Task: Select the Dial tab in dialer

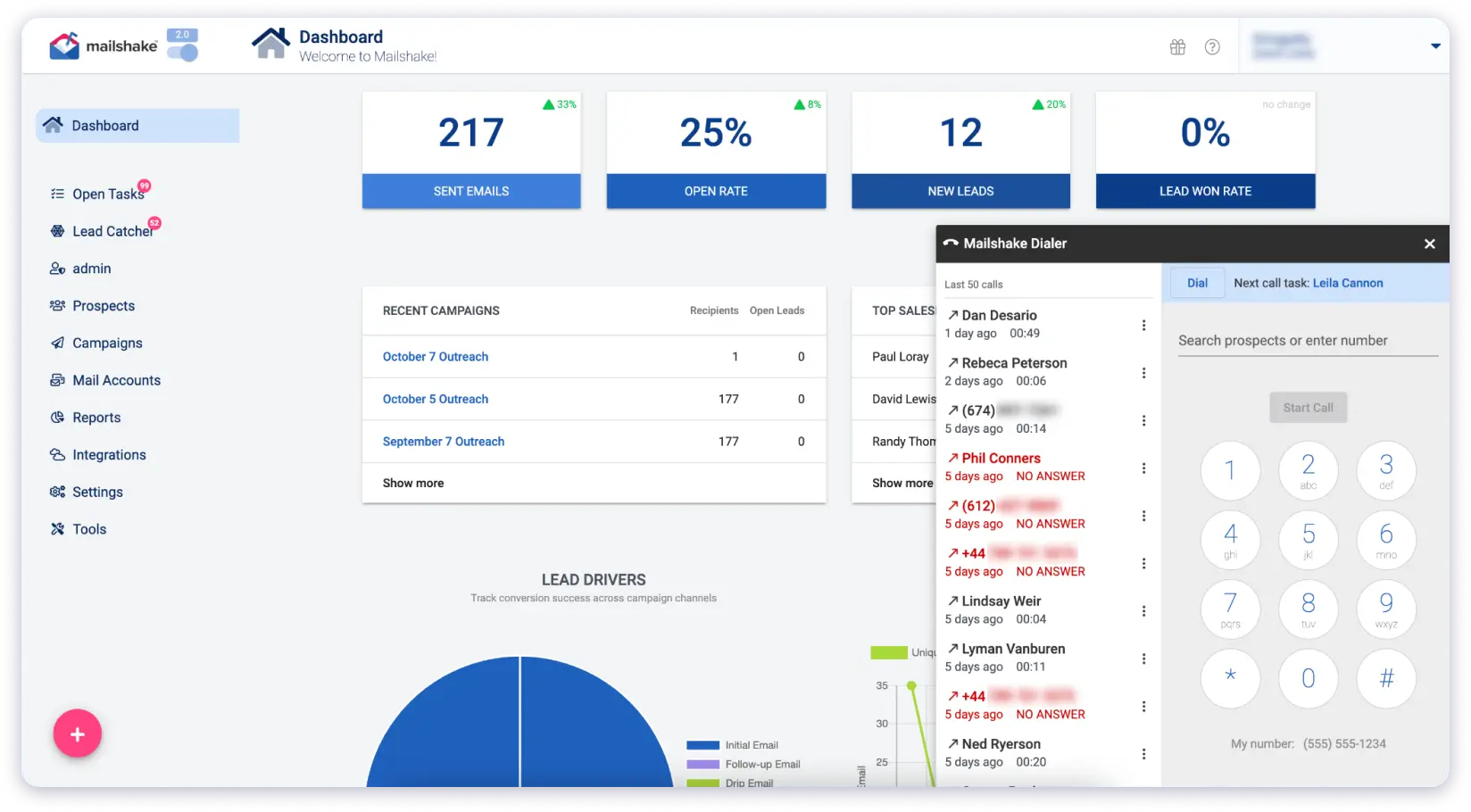Action: click(x=1197, y=283)
